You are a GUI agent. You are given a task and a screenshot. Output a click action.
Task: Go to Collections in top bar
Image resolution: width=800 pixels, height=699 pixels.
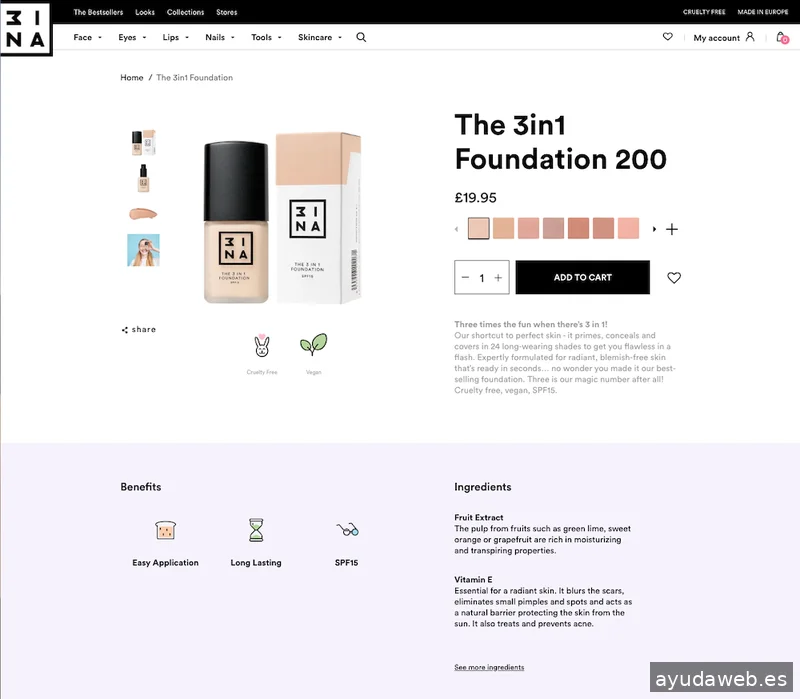coord(185,12)
